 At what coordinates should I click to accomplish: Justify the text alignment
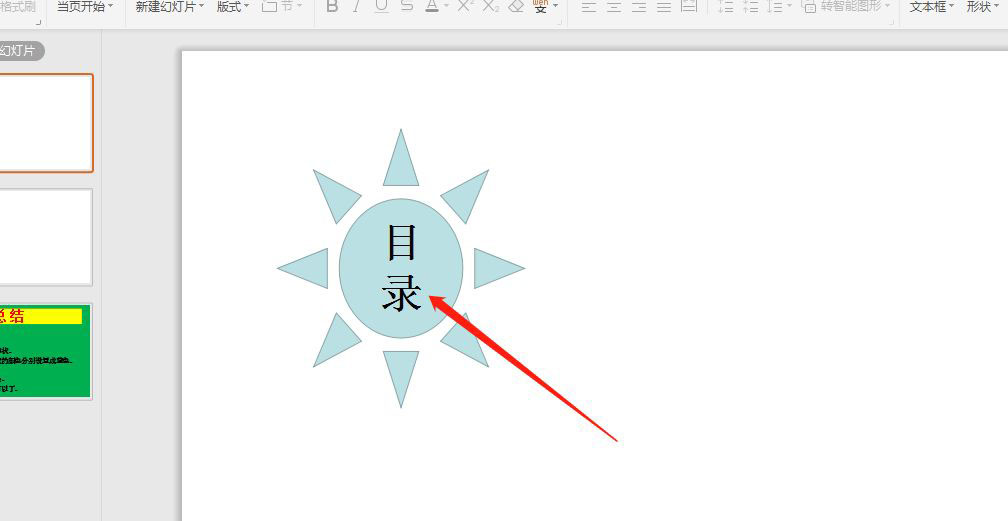664,6
